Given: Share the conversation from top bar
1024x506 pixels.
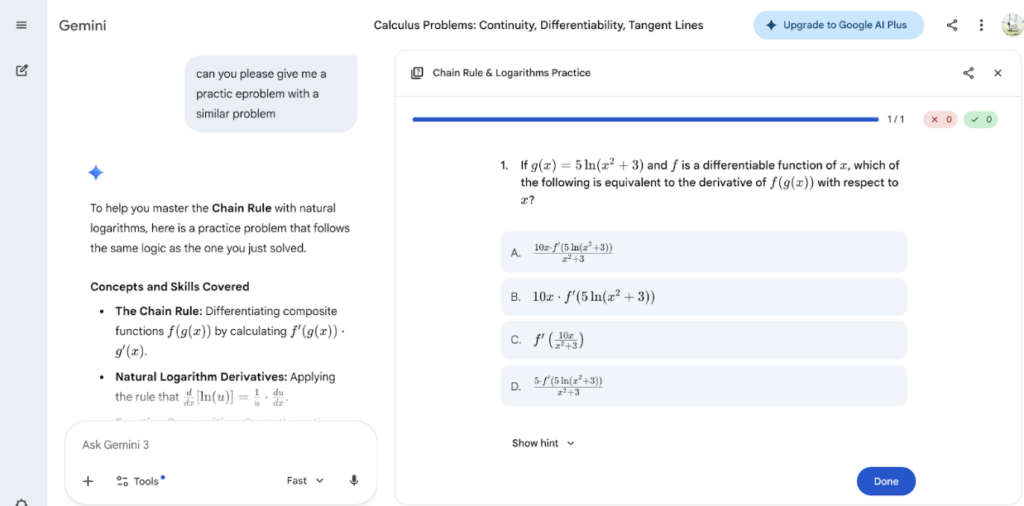Looking at the screenshot, I should tap(952, 25).
